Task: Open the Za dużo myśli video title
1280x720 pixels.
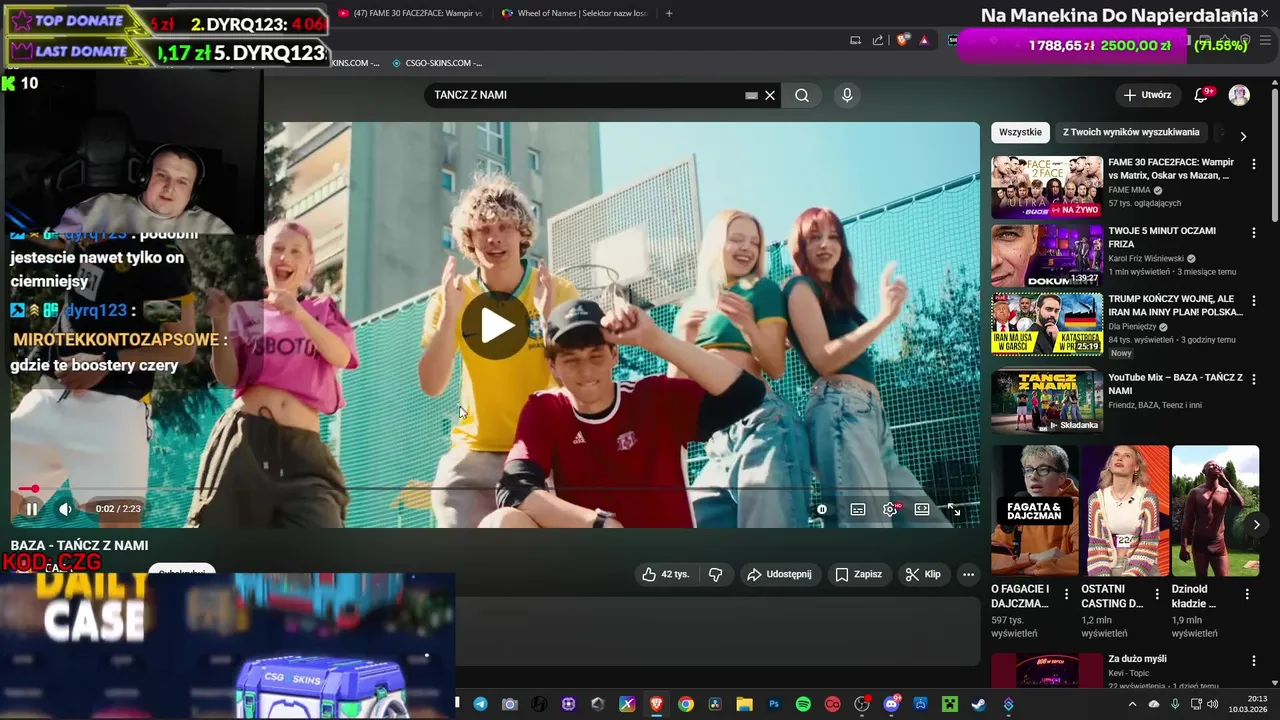Action: 1137,659
